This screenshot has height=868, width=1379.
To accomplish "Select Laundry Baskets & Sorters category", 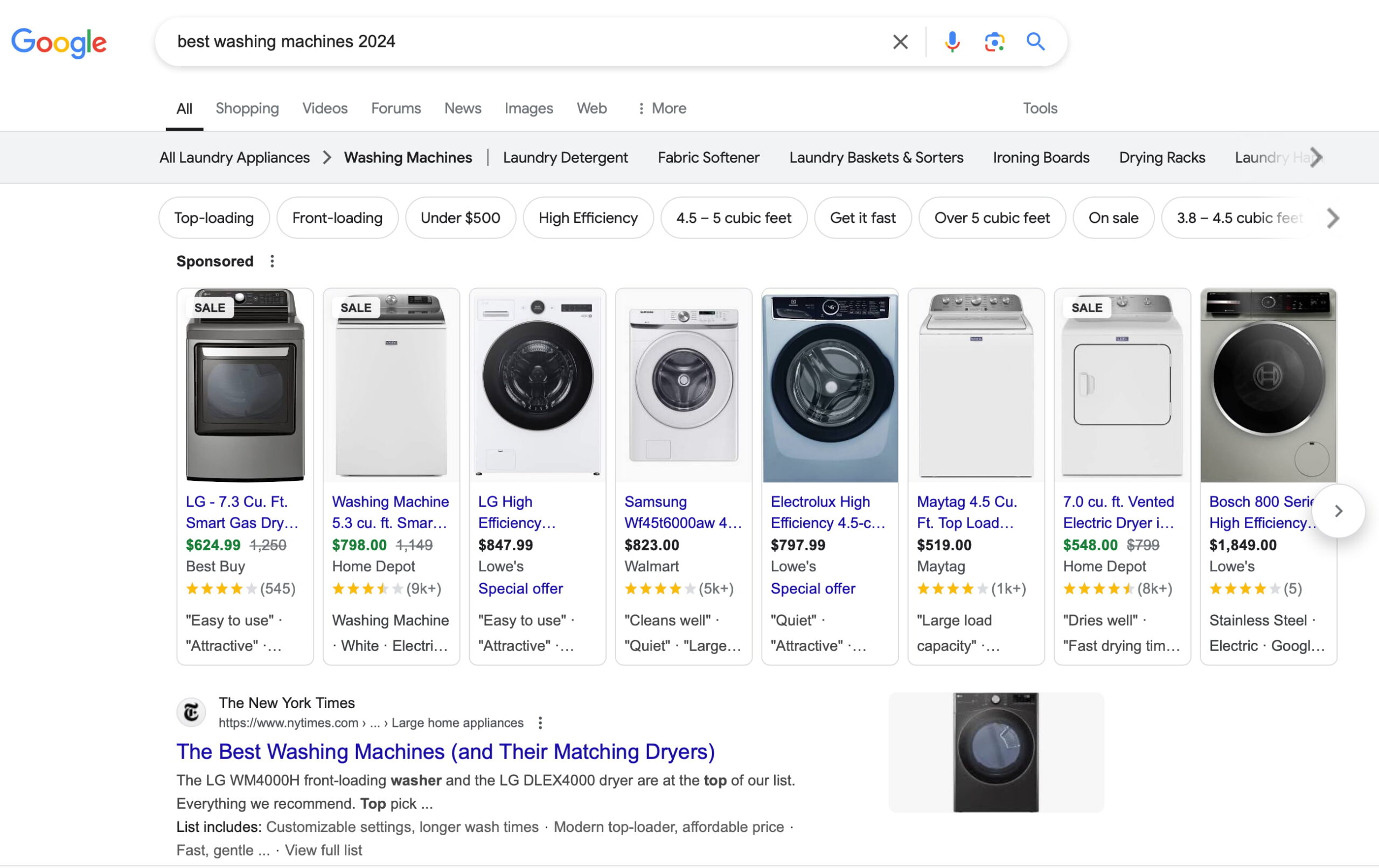I will tap(876, 157).
